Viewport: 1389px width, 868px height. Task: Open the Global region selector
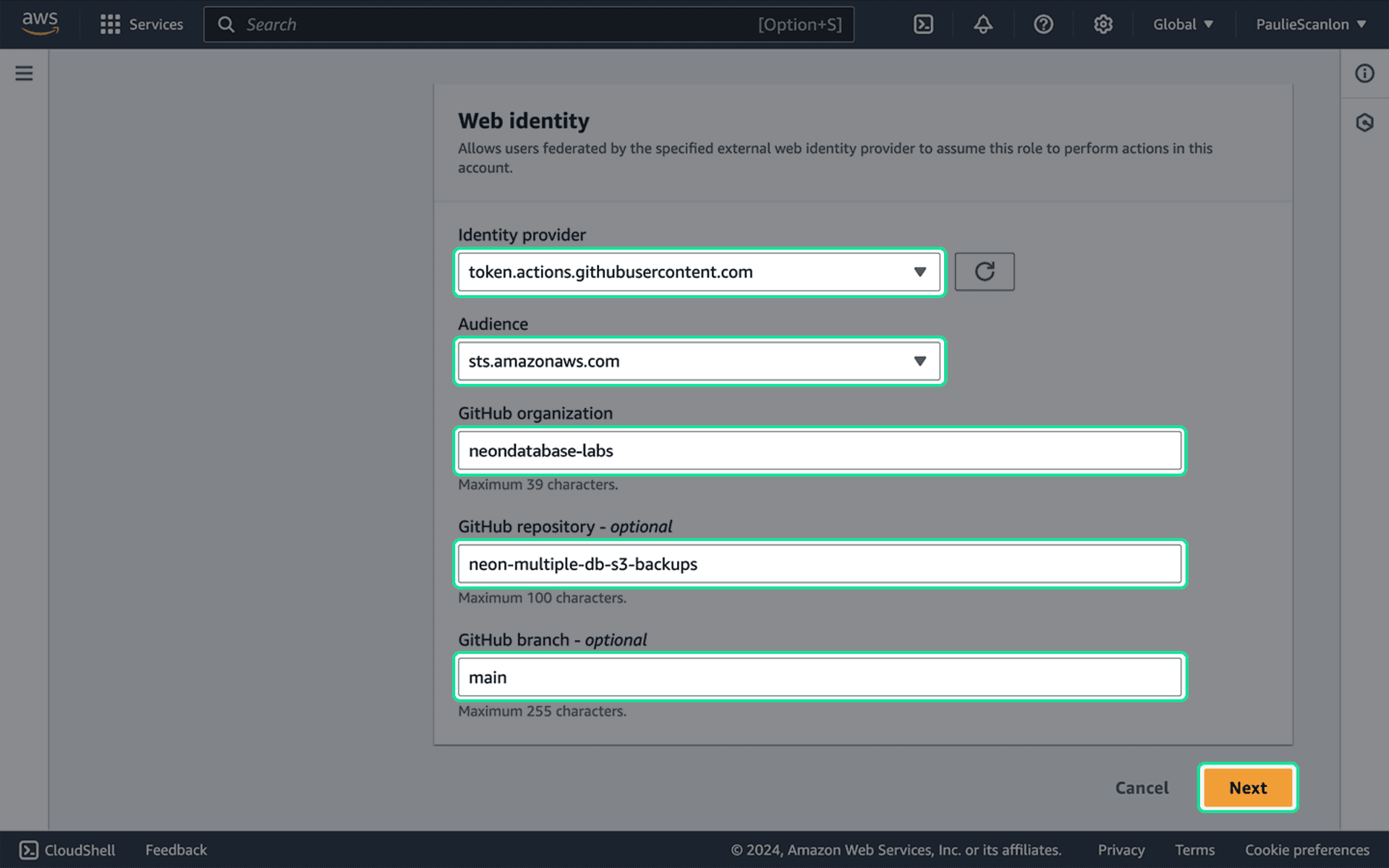[1182, 24]
